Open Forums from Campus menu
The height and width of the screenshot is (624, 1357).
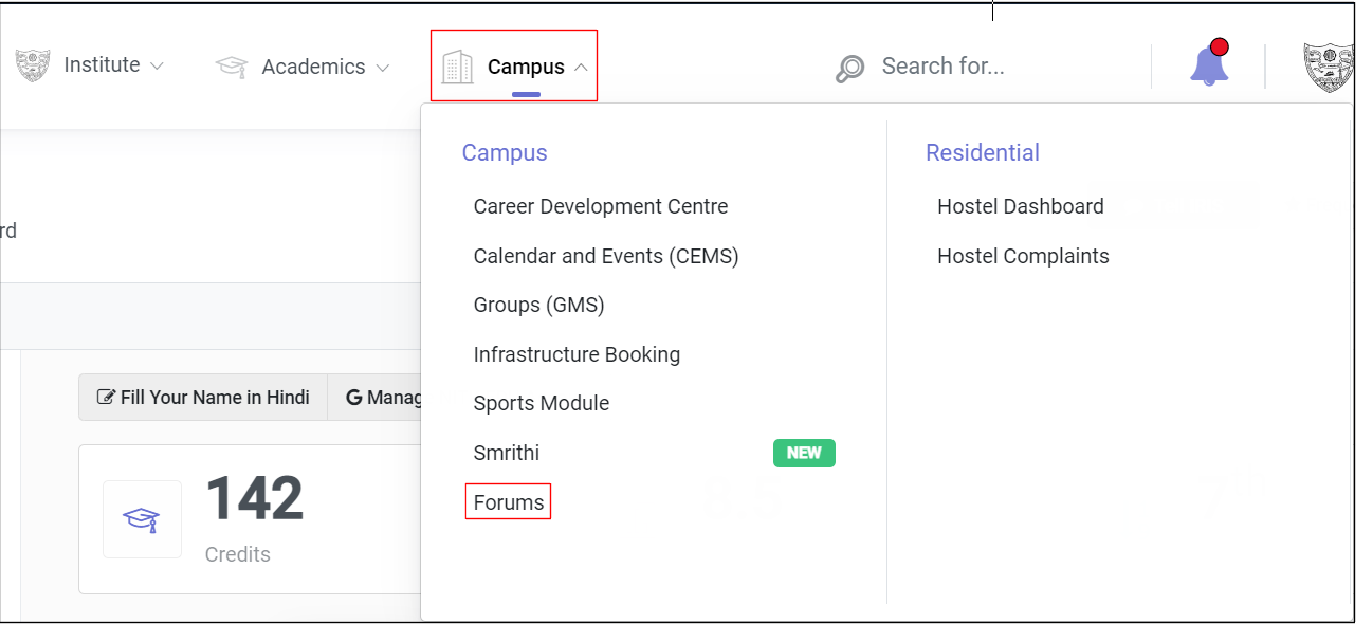tap(509, 502)
